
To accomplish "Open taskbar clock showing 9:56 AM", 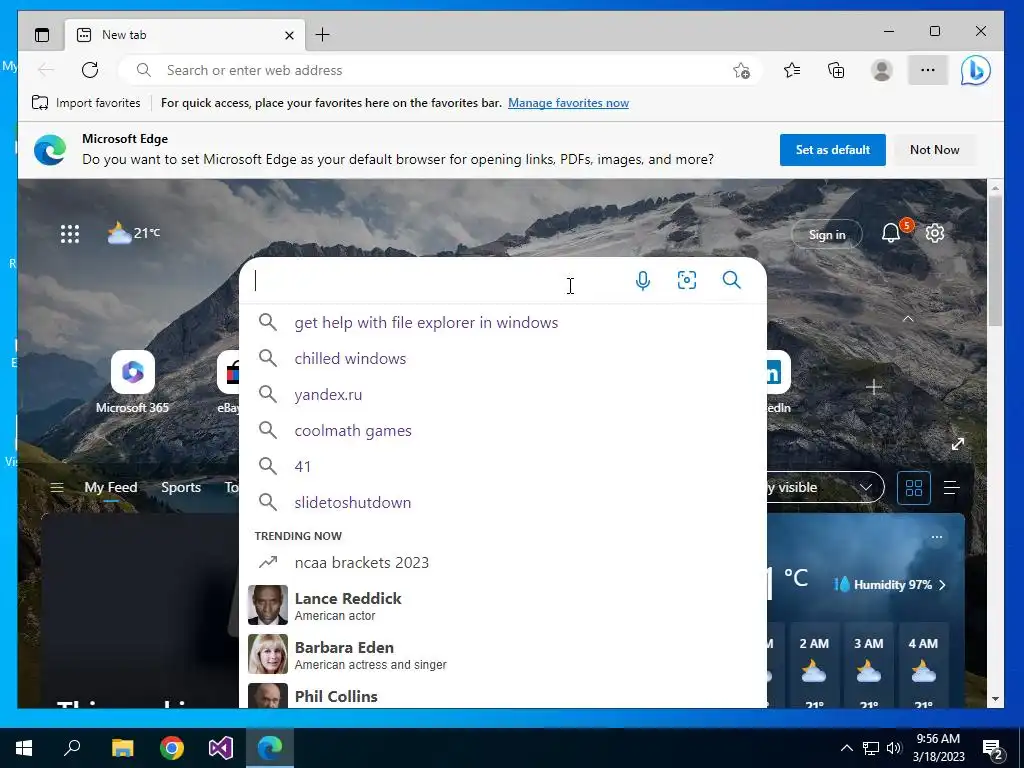I will pos(938,748).
